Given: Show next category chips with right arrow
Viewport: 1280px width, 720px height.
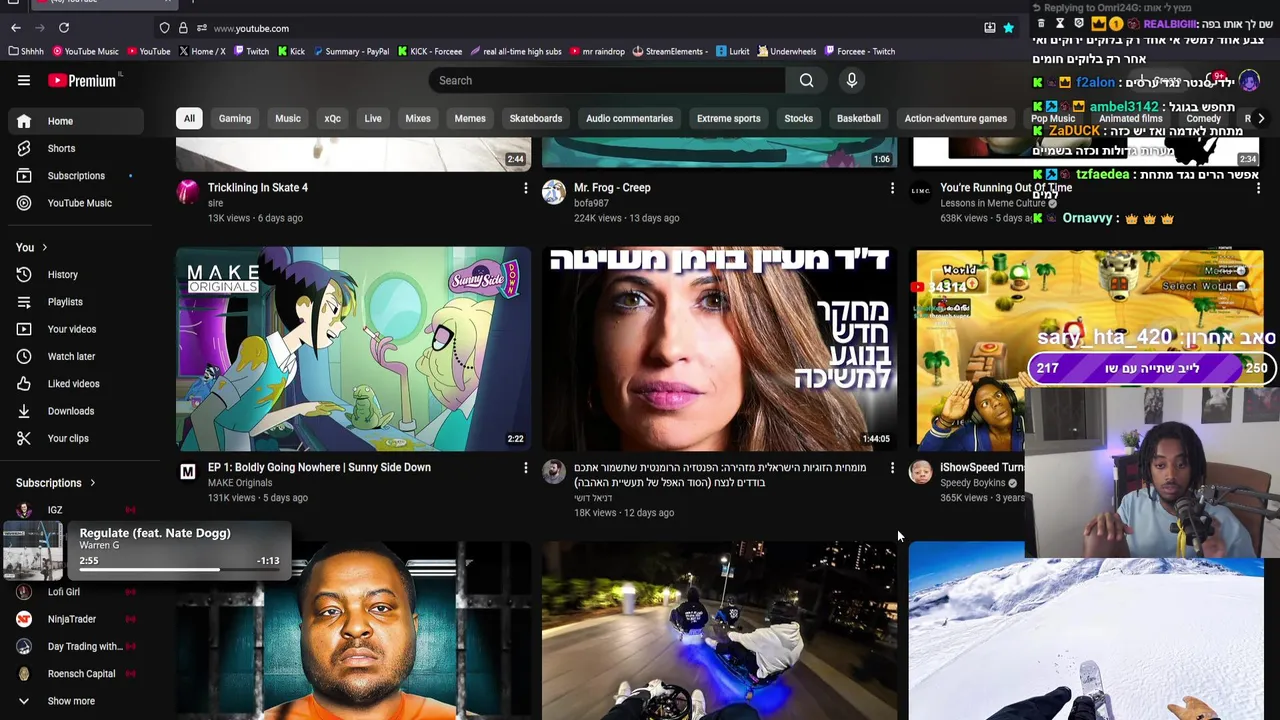Looking at the screenshot, I should (x=1261, y=118).
